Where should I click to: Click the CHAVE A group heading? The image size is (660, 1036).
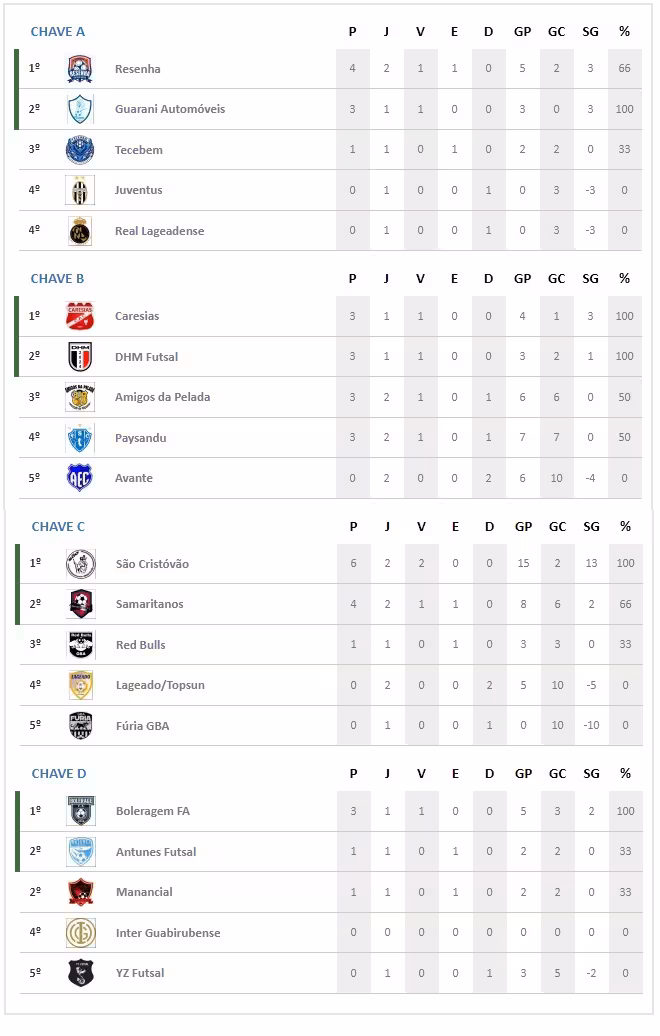point(58,32)
